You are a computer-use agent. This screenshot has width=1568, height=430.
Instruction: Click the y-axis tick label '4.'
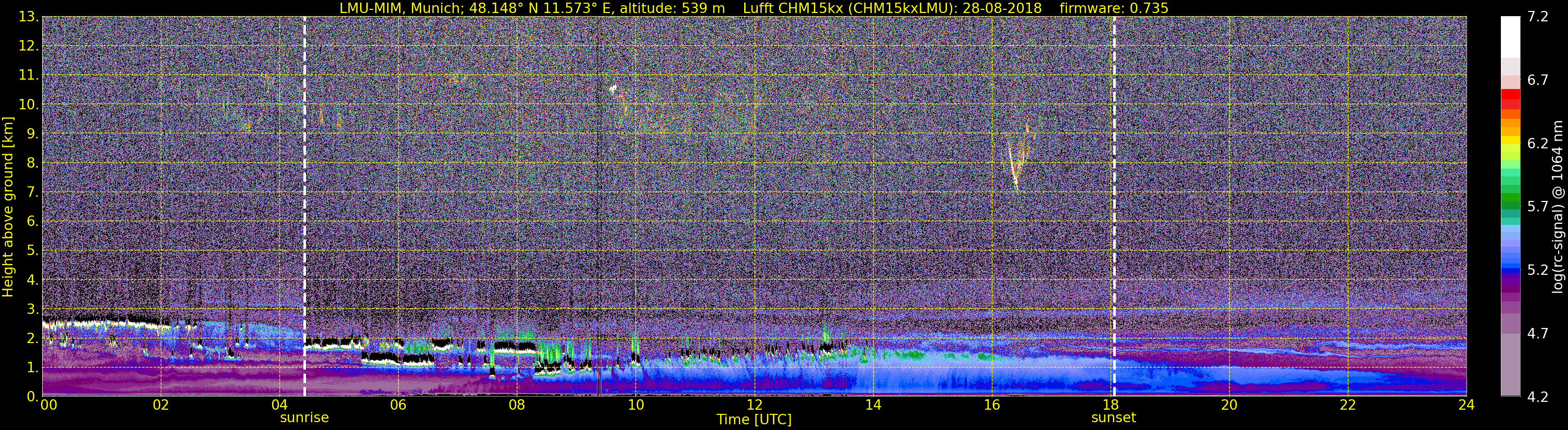[33, 280]
